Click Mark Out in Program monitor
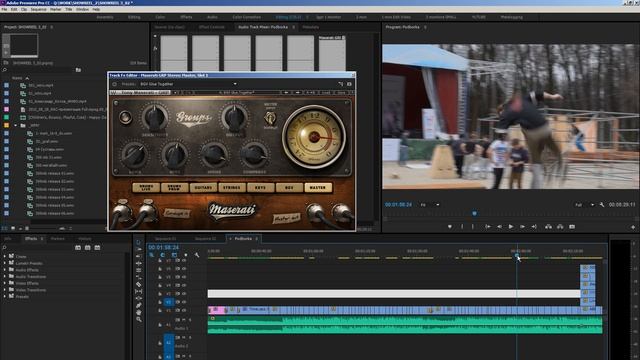The image size is (640, 360). 473,227
